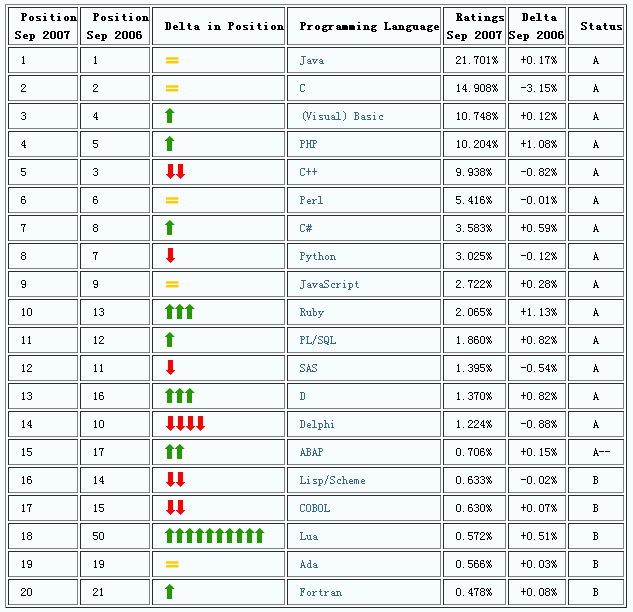
Task: Open the Lisp/Scheme language link
Action: (332, 481)
